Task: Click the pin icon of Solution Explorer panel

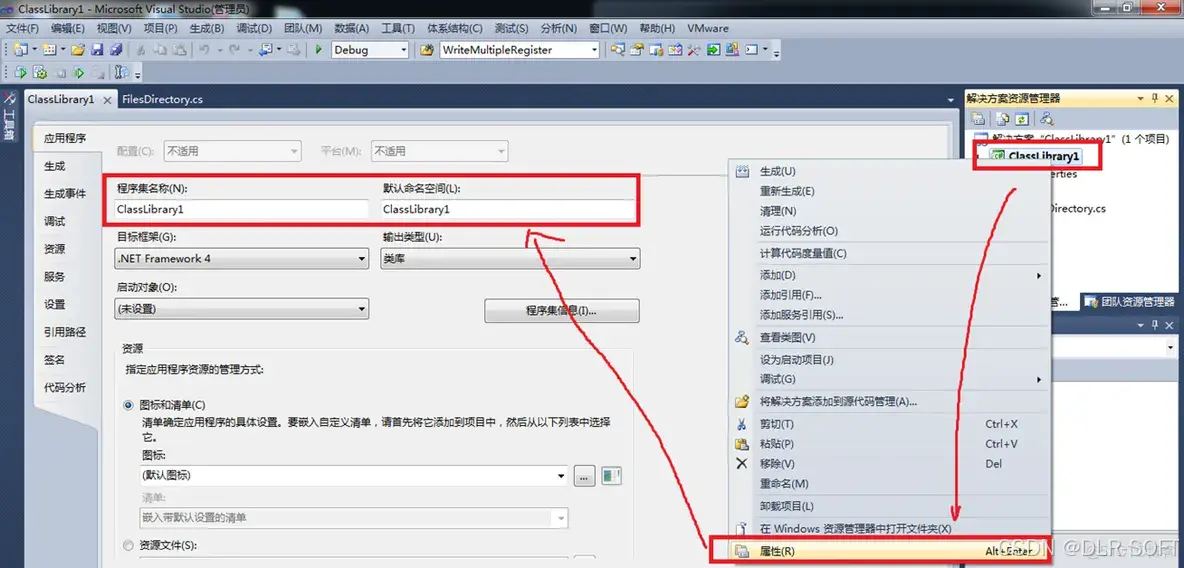Action: (1155, 98)
